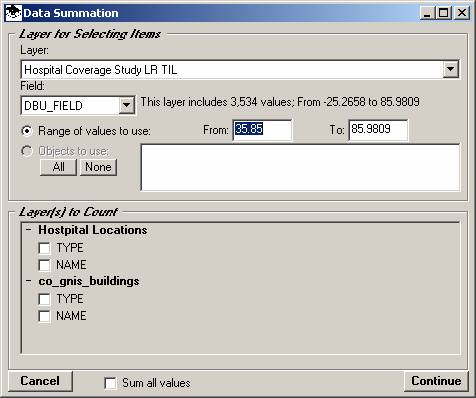Open the DBU_FIELD field dropdown
The height and width of the screenshot is (398, 476).
coord(126,105)
